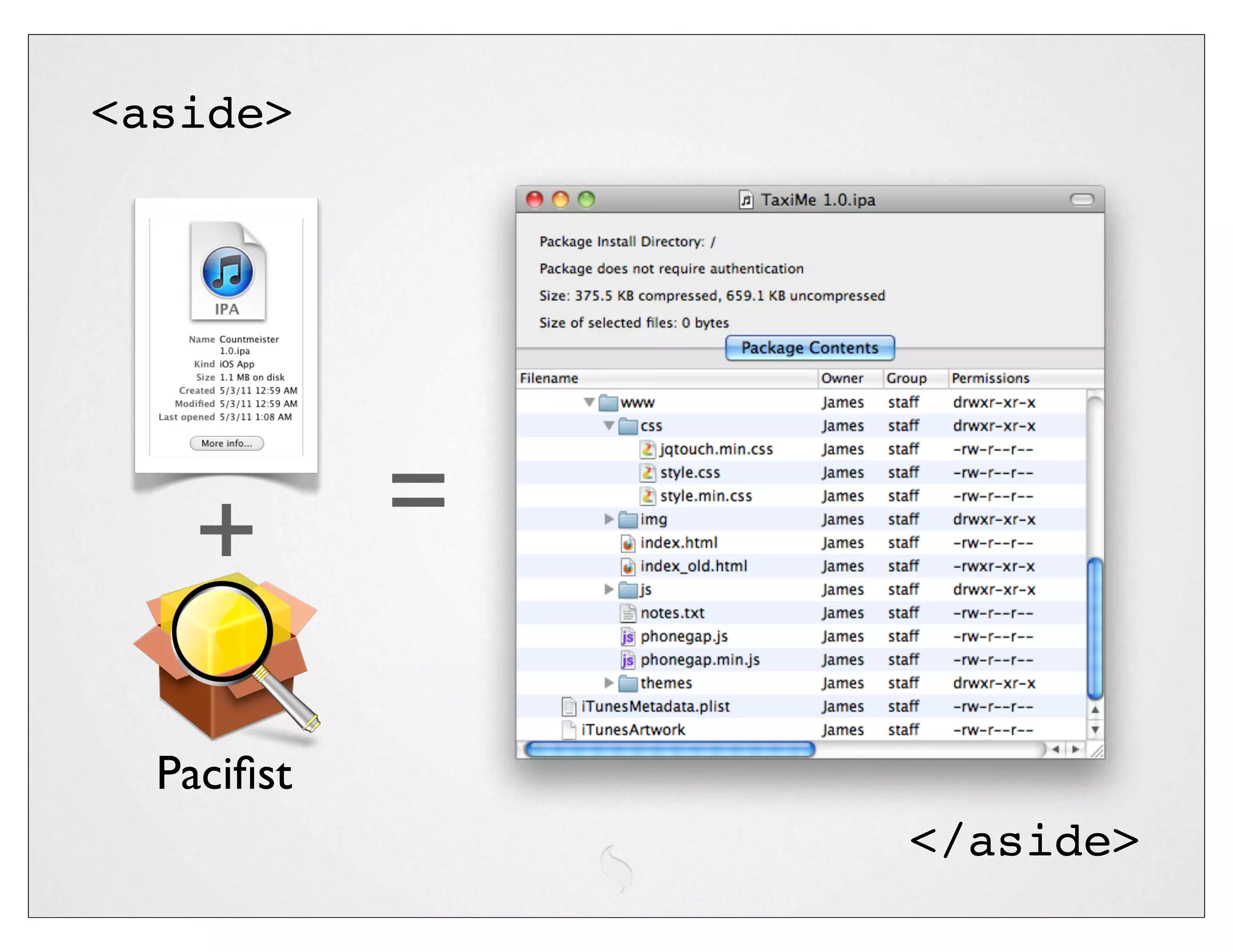This screenshot has height=952, width=1233.
Task: Click drwxr-xr-x permissions of themes row
Action: point(994,683)
